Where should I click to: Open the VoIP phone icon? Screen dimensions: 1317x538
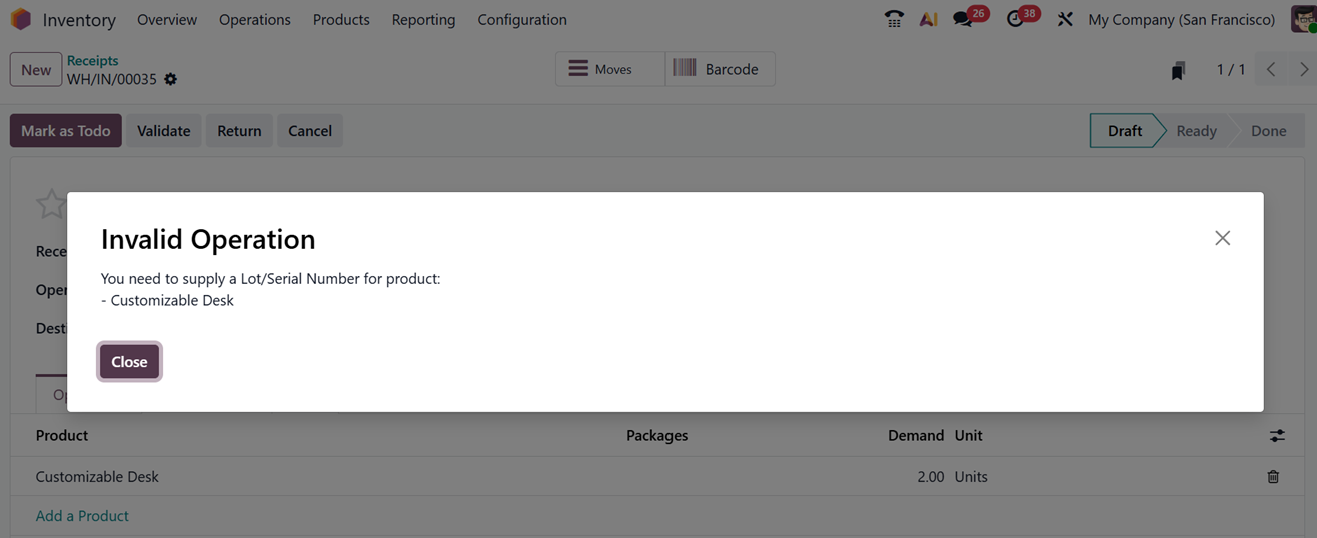tap(894, 19)
